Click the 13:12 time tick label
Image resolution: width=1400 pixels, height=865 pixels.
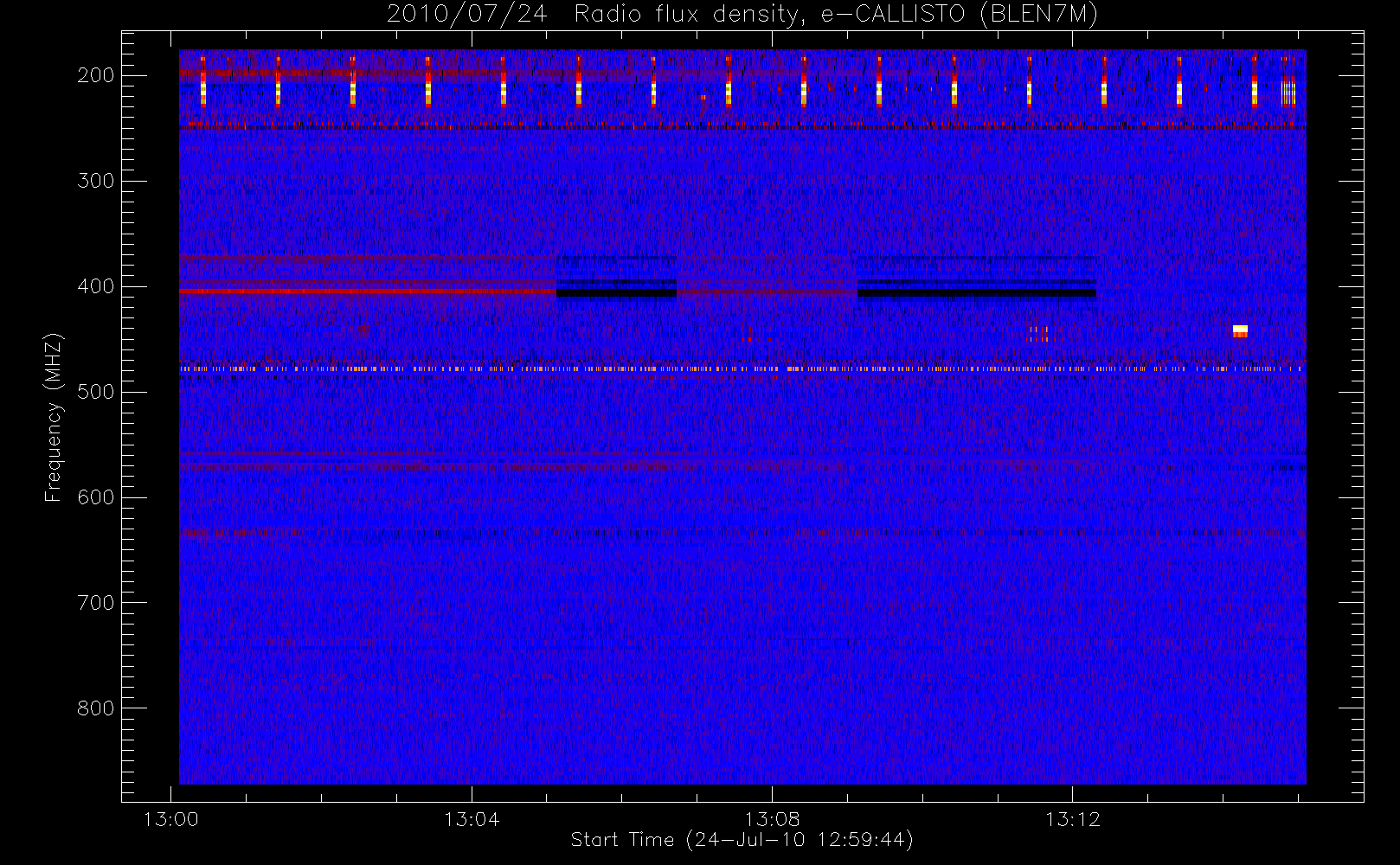click(x=1072, y=819)
